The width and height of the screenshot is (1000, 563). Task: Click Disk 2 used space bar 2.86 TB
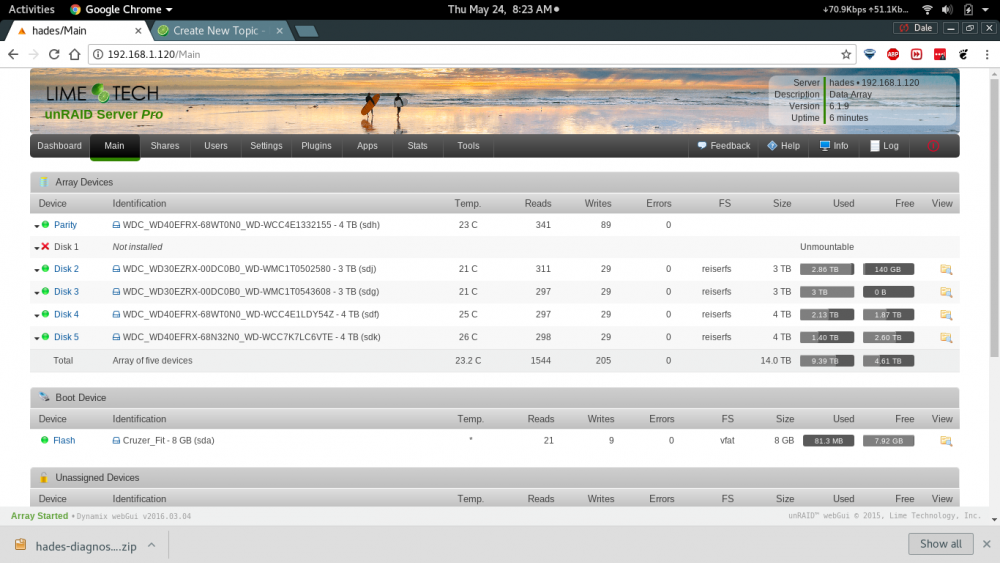[827, 269]
